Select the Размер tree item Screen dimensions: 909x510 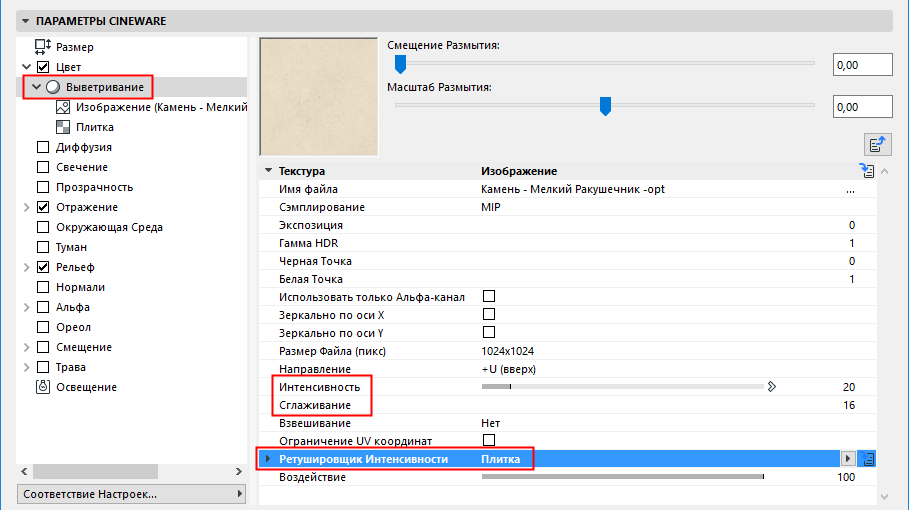tap(75, 47)
